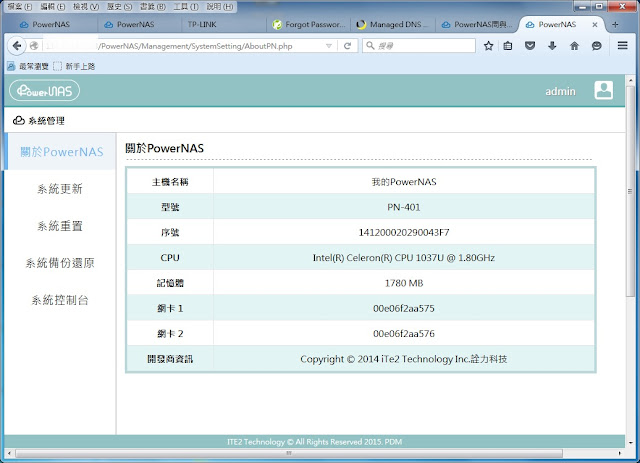Click the scroll right arrow button
Screen dimensions: 640x463
click(620, 453)
